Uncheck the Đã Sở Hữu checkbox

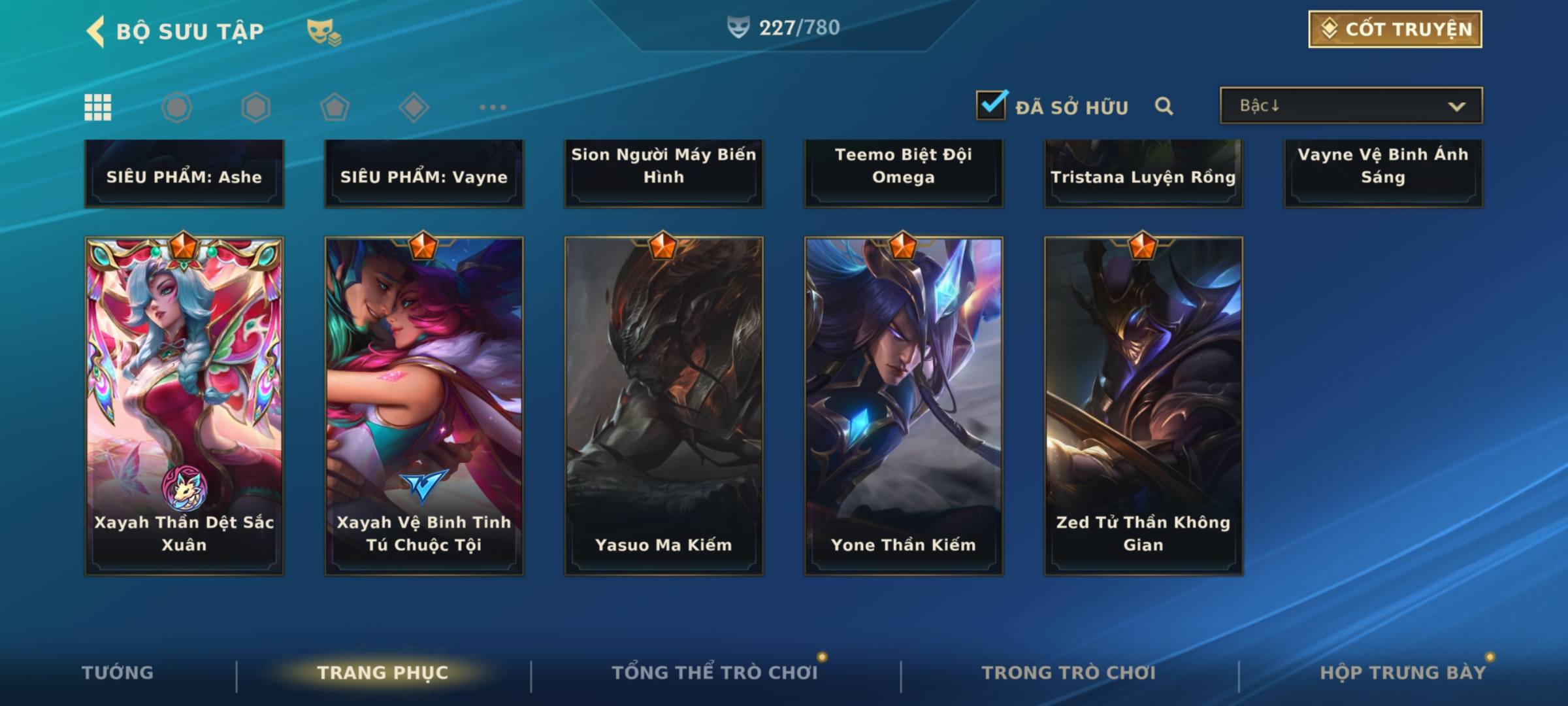pyautogui.click(x=992, y=105)
